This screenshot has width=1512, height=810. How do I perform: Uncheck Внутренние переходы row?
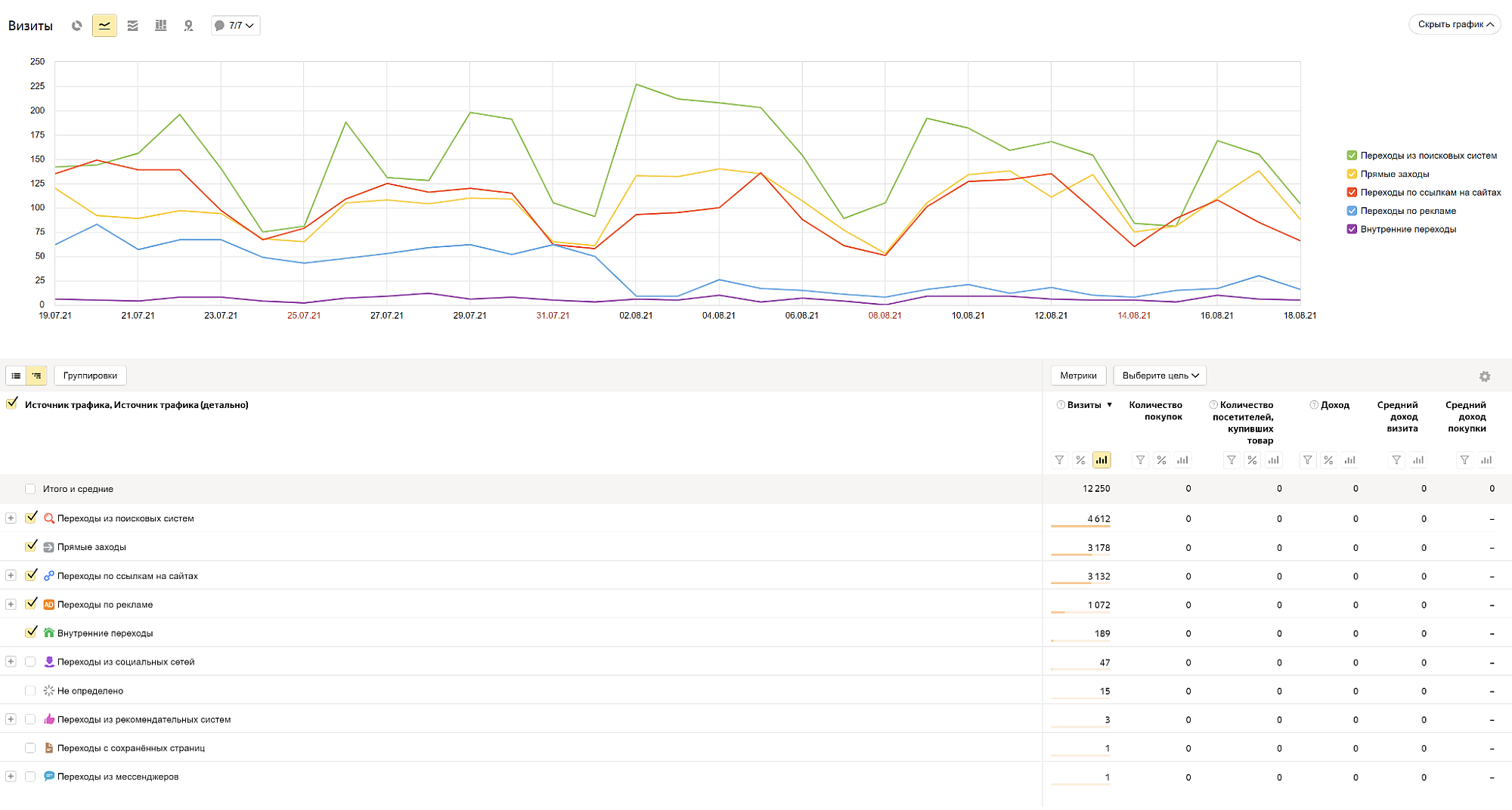click(31, 632)
